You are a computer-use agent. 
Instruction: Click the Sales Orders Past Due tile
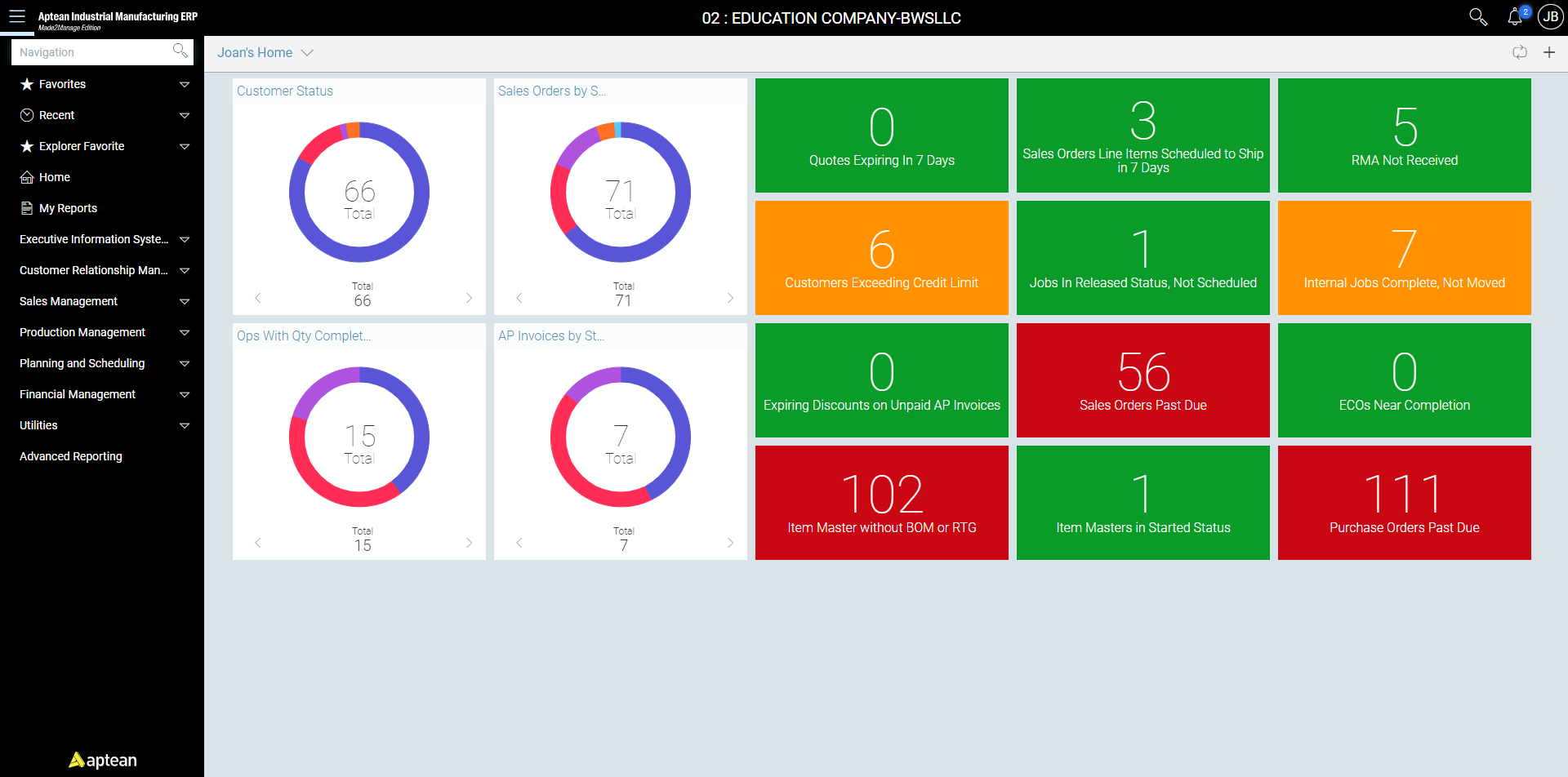click(1143, 380)
